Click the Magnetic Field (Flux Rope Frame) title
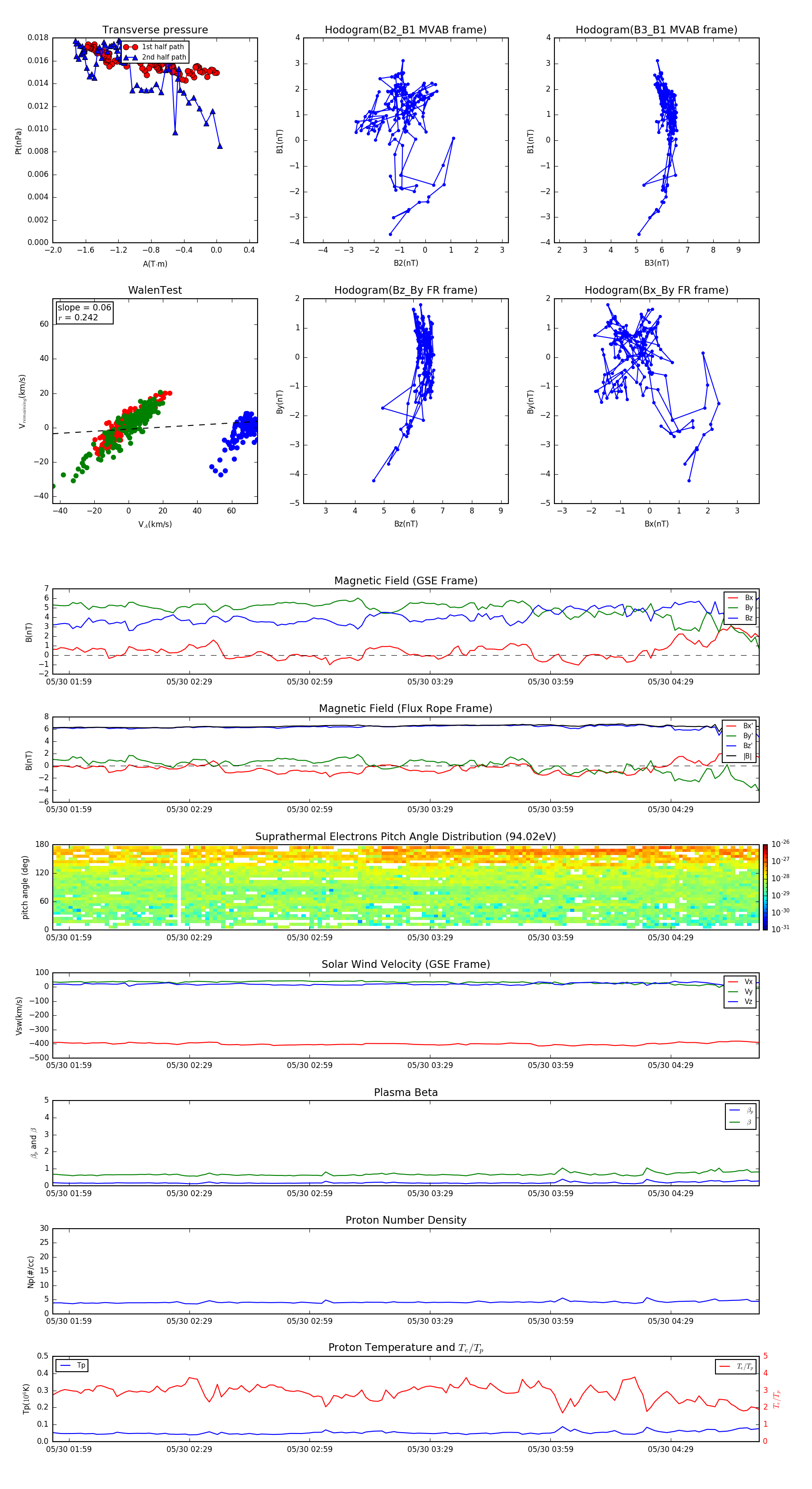The height and width of the screenshot is (1489, 812). [x=406, y=708]
